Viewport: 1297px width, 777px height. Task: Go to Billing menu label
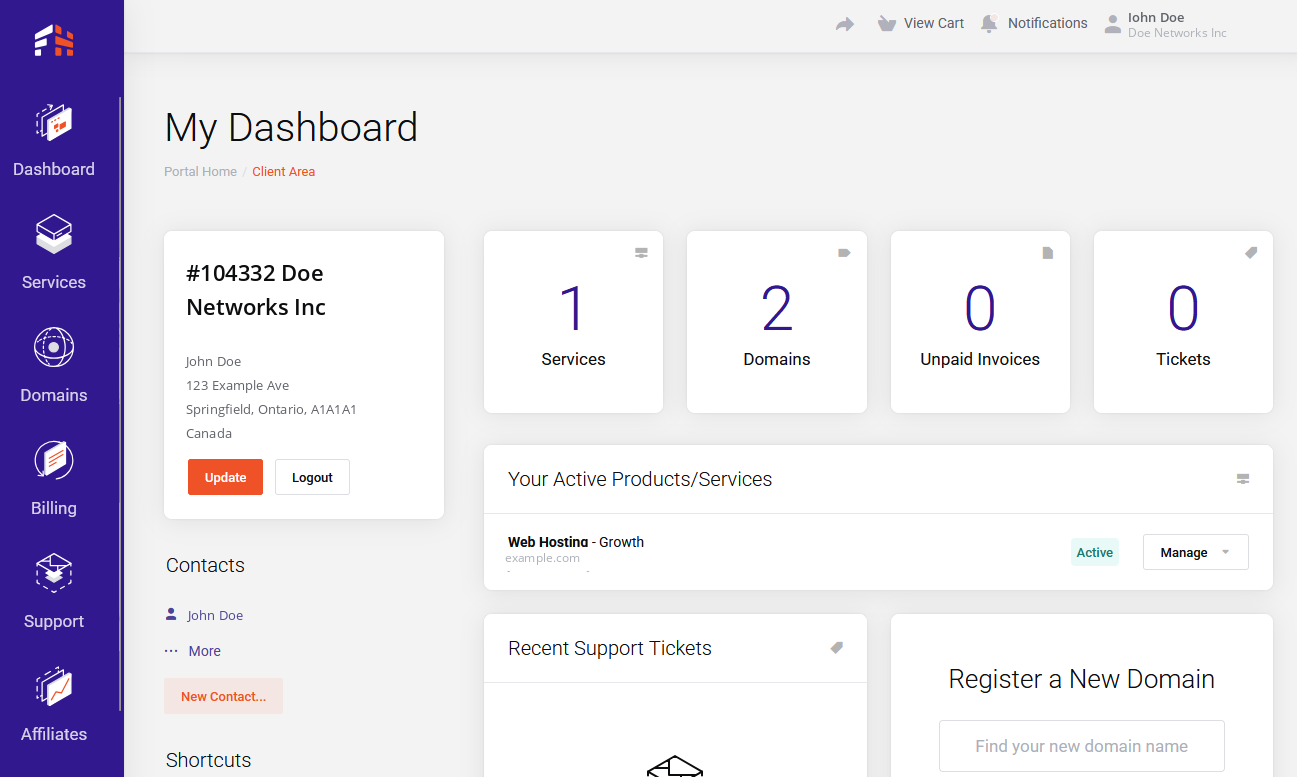(x=54, y=508)
